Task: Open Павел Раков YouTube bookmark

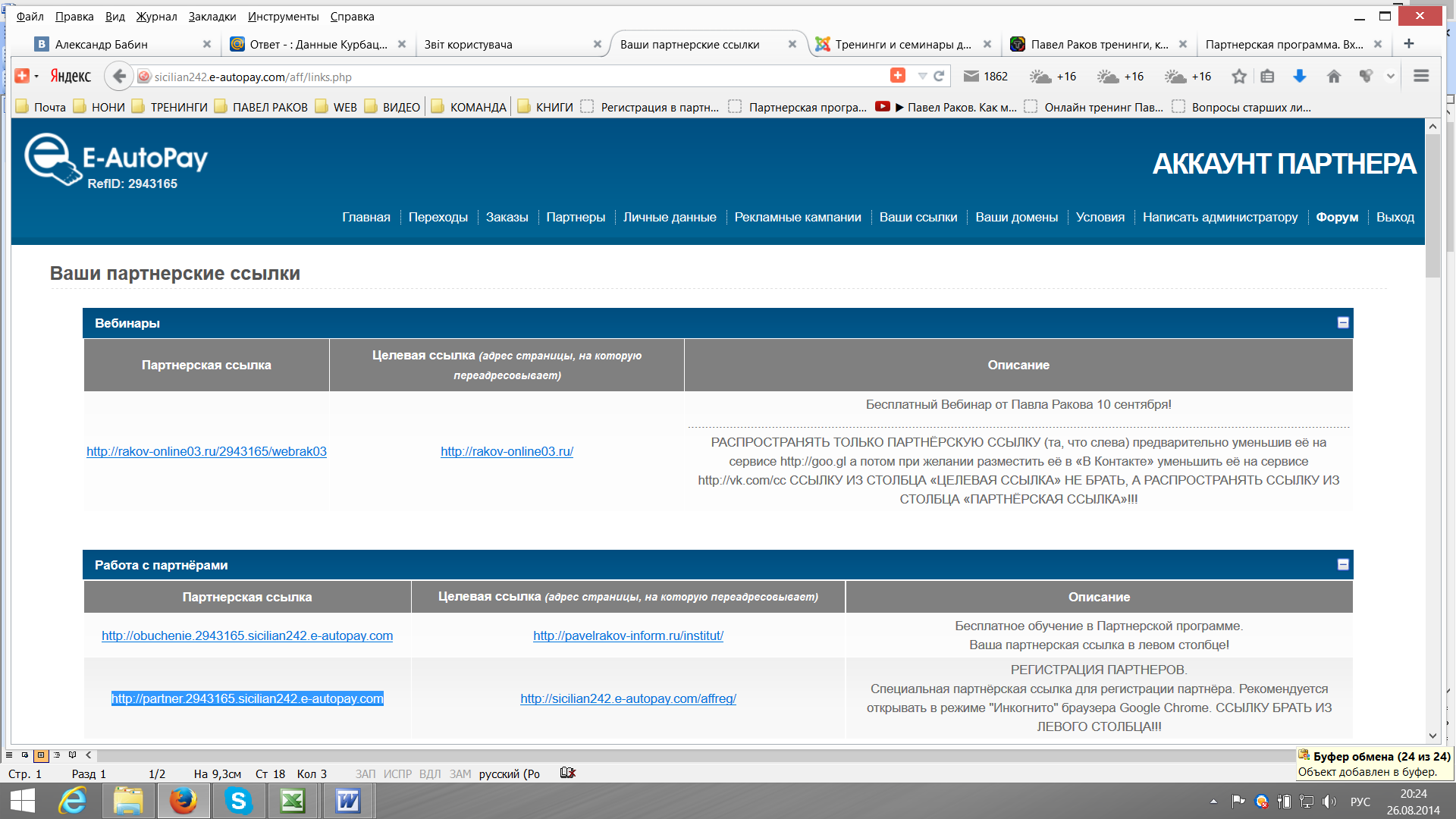Action: coord(946,107)
